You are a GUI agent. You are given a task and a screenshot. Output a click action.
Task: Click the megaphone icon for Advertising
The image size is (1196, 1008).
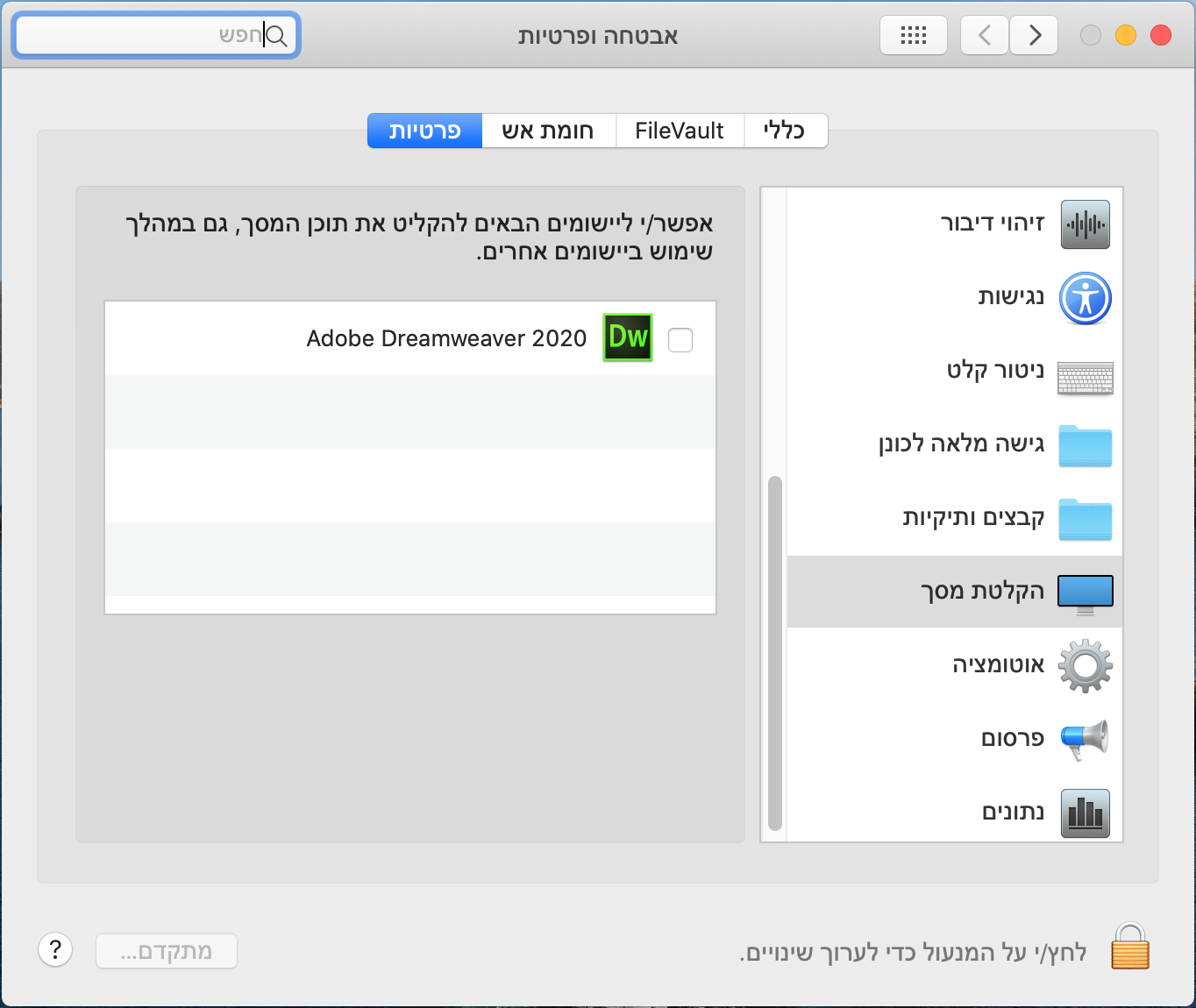click(1085, 738)
